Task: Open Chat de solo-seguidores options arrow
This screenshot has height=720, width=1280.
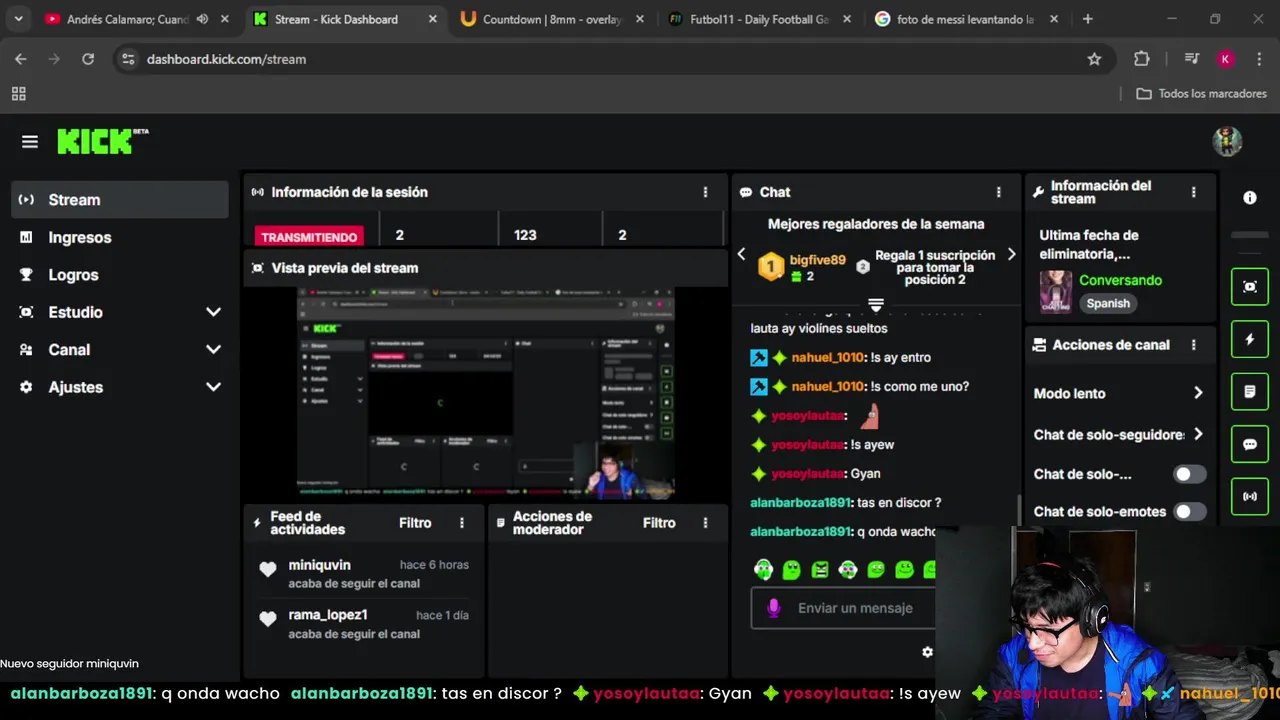Action: pos(1198,434)
